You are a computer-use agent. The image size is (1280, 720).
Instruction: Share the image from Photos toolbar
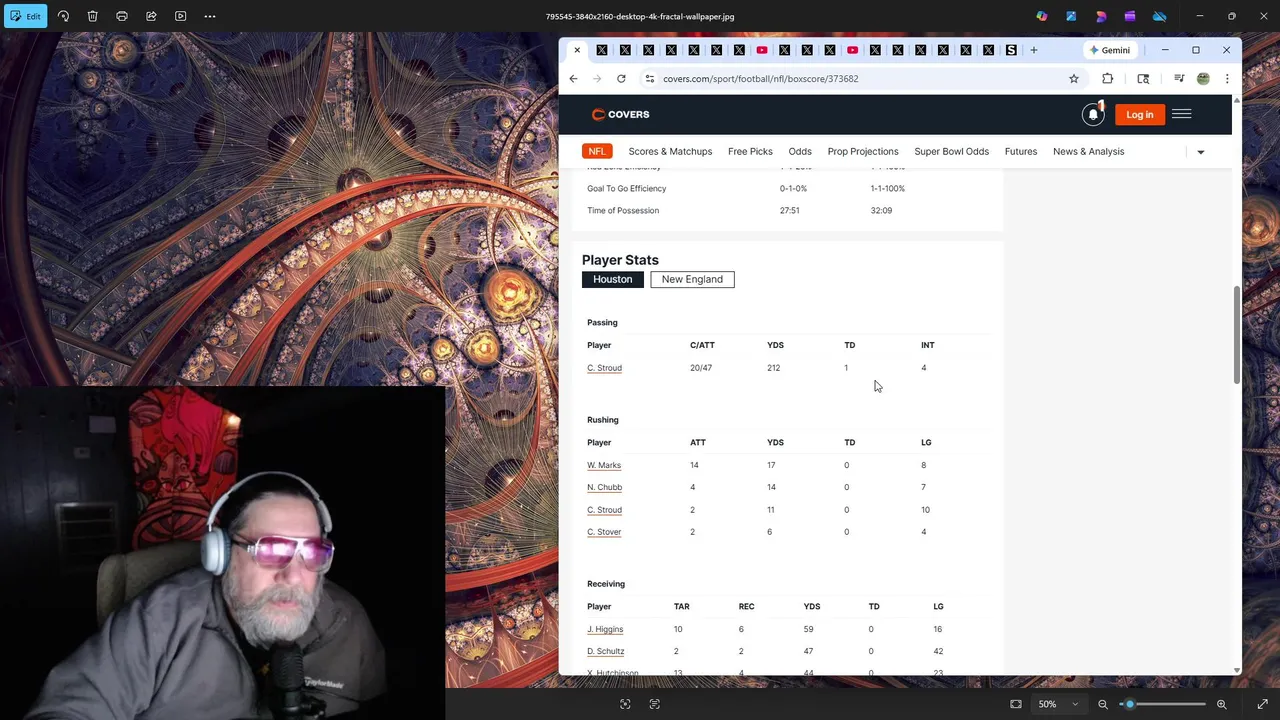[151, 16]
